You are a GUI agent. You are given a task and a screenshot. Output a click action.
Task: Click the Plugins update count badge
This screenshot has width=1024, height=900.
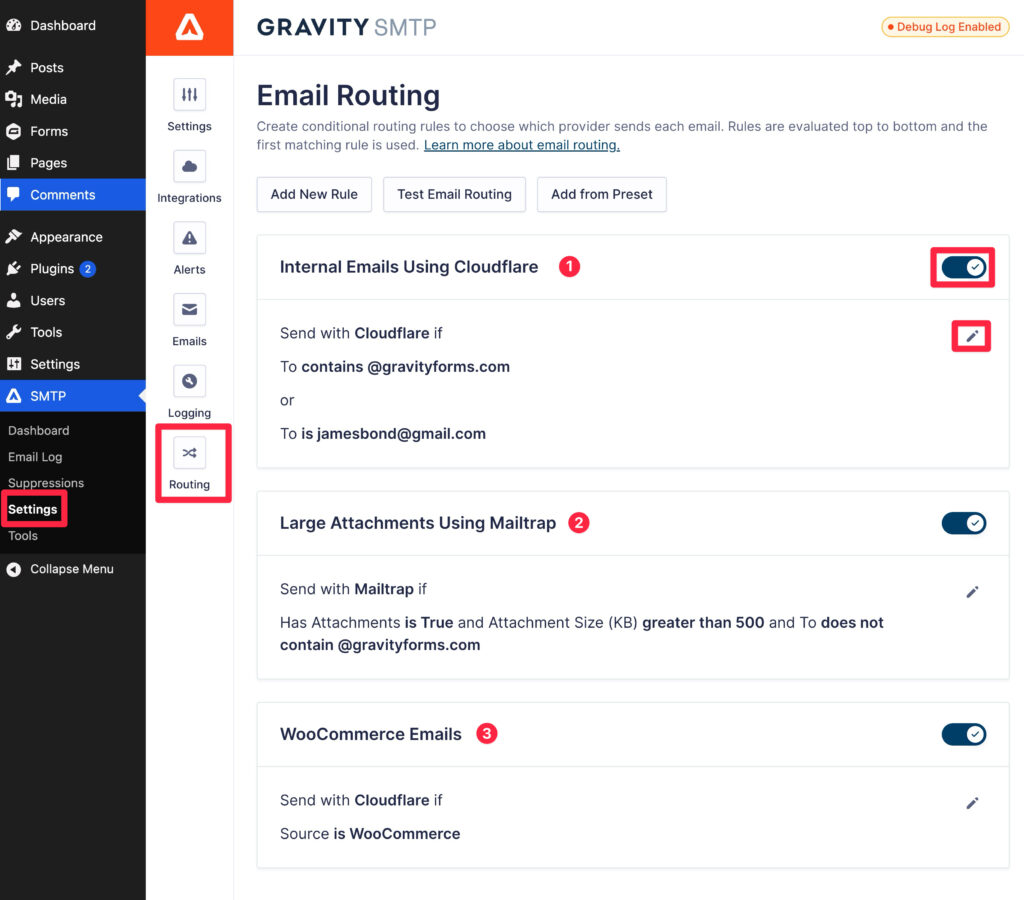[88, 269]
